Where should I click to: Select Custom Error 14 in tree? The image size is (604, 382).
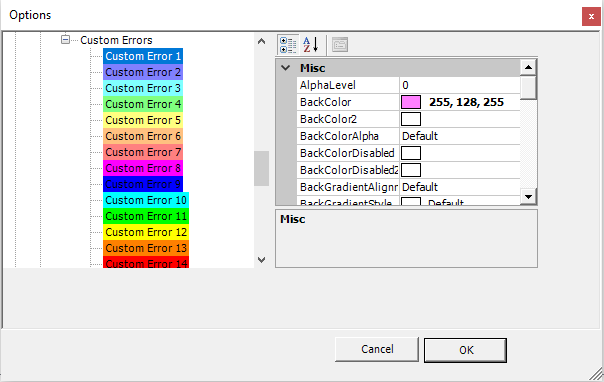pos(146,262)
